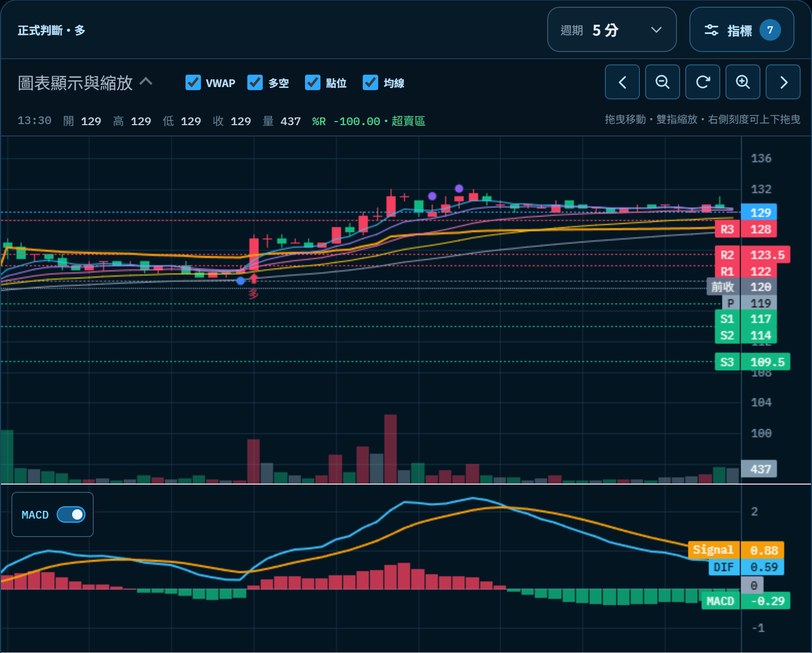Image resolution: width=812 pixels, height=653 pixels.
Task: Uncheck the 點位 checkbox
Action: (312, 82)
